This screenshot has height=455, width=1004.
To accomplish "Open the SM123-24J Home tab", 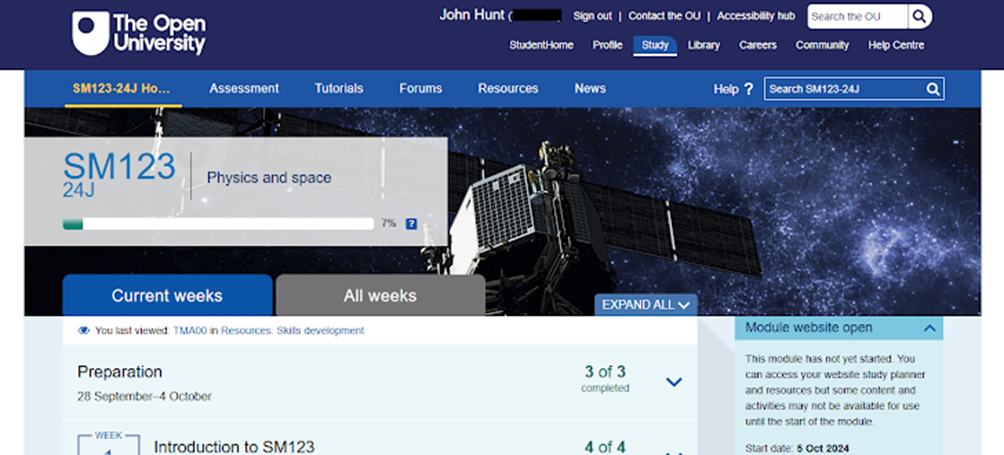I will pyautogui.click(x=122, y=88).
